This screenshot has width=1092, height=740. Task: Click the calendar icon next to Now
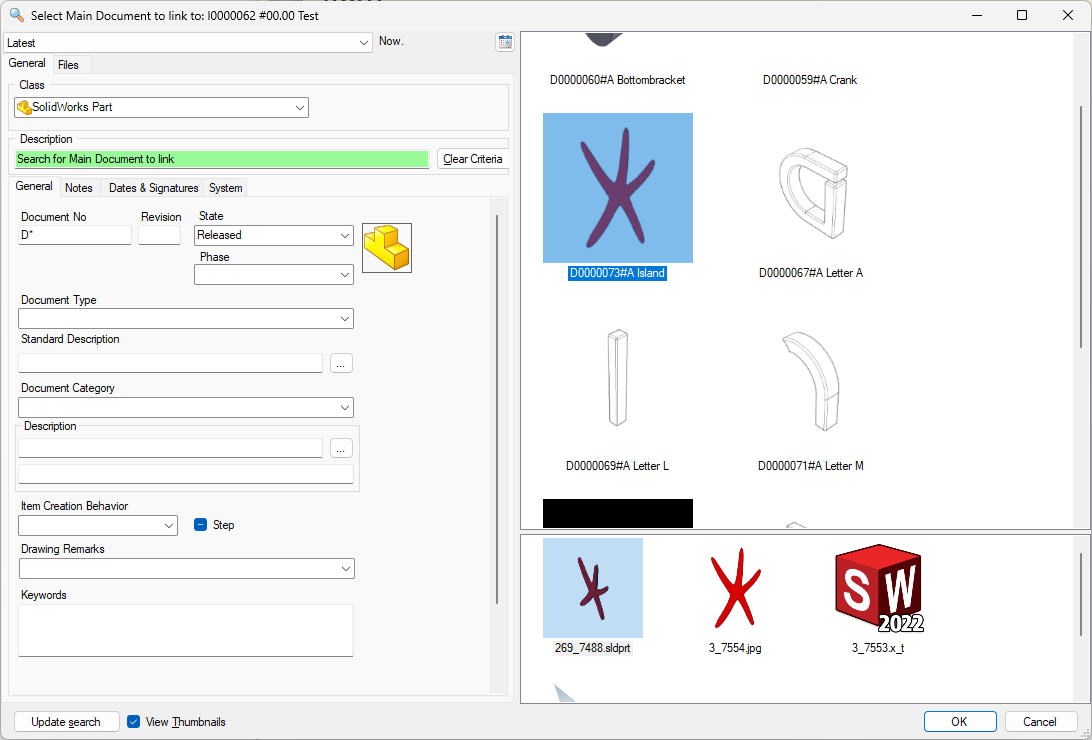pyautogui.click(x=505, y=42)
